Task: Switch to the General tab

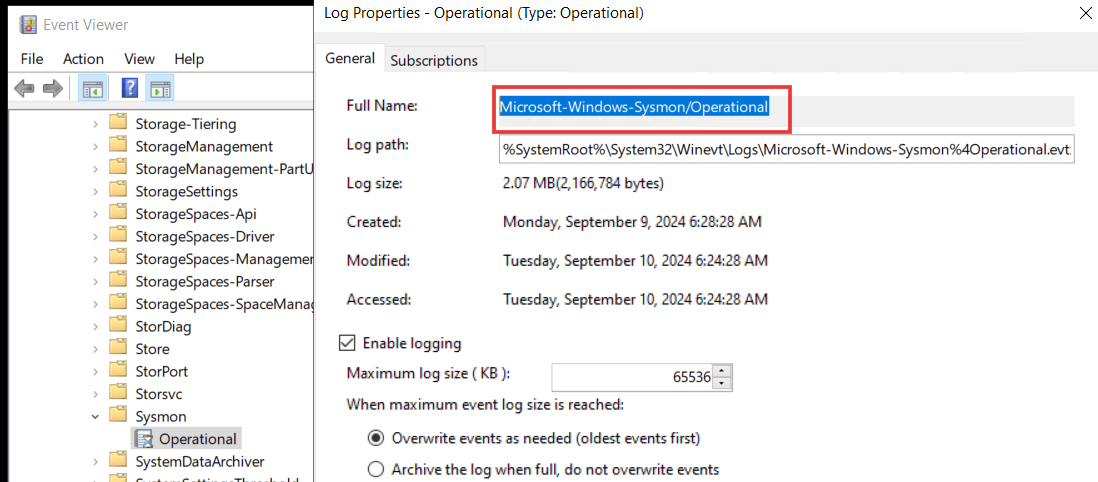Action: point(350,58)
